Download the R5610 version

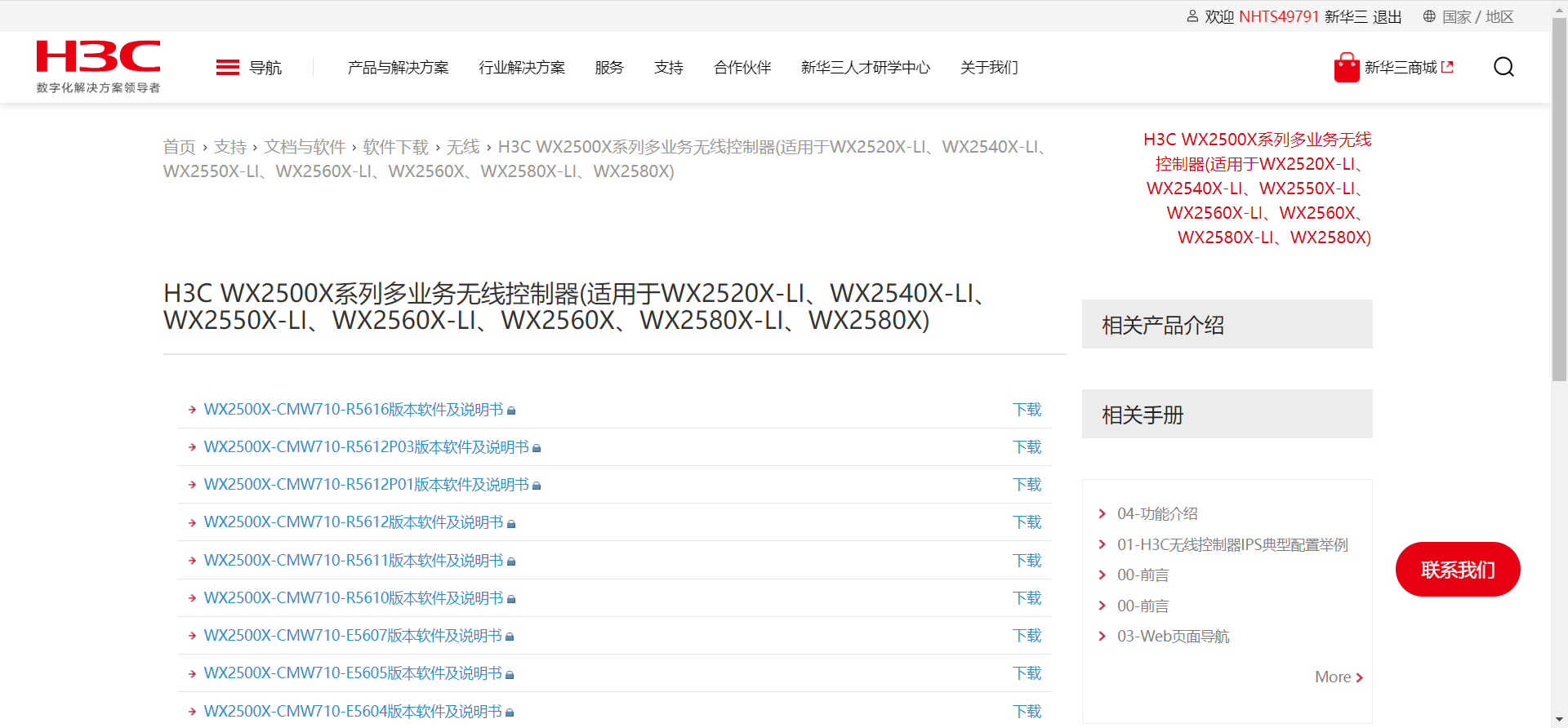[1027, 598]
